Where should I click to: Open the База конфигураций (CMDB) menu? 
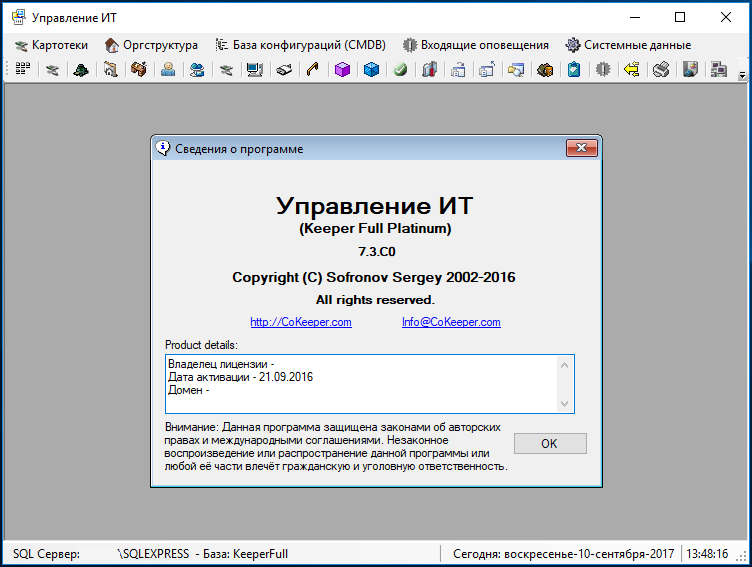[301, 45]
